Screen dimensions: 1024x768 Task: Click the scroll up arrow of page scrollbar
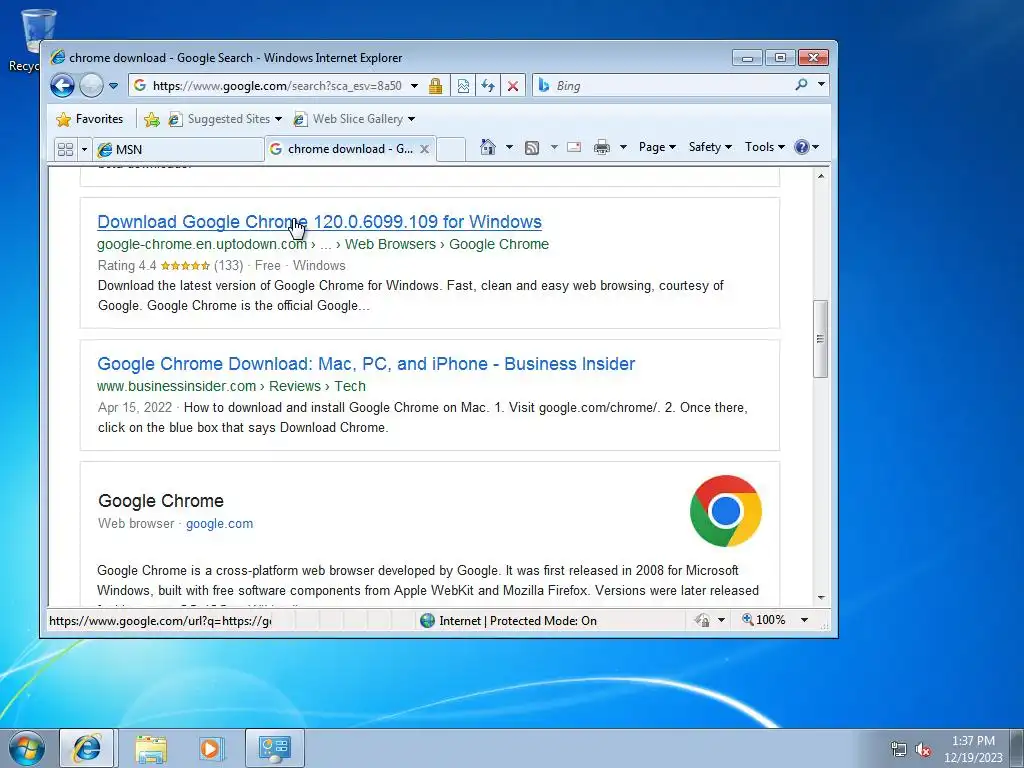pyautogui.click(x=821, y=176)
